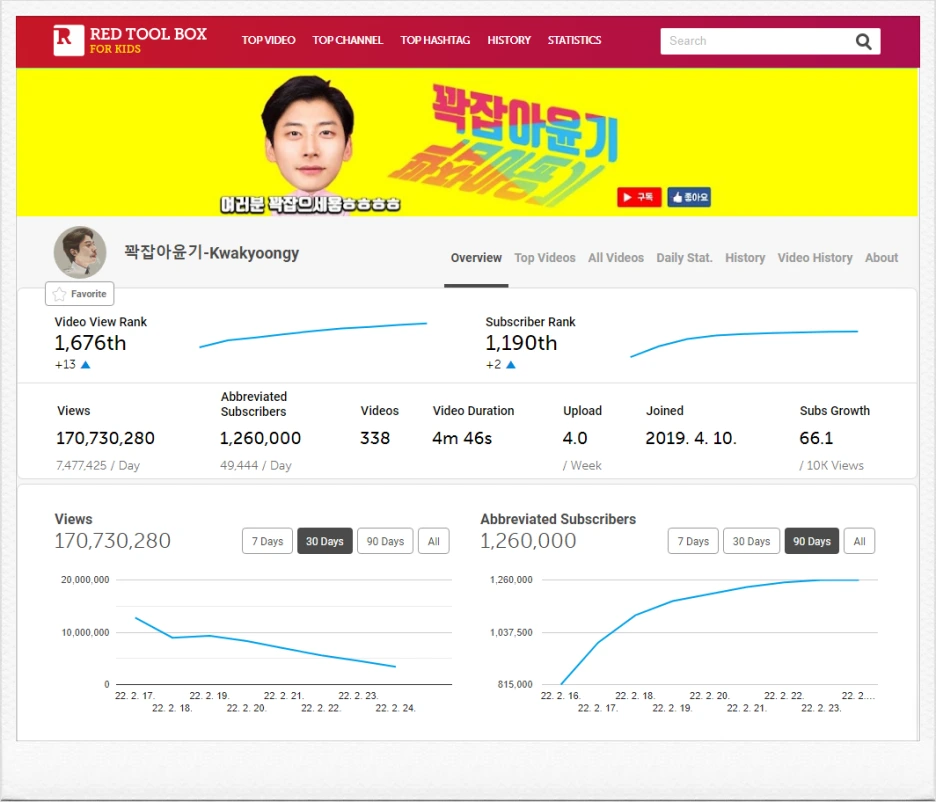936x802 pixels.
Task: Open the HISTORY menu in the header
Action: pos(509,40)
